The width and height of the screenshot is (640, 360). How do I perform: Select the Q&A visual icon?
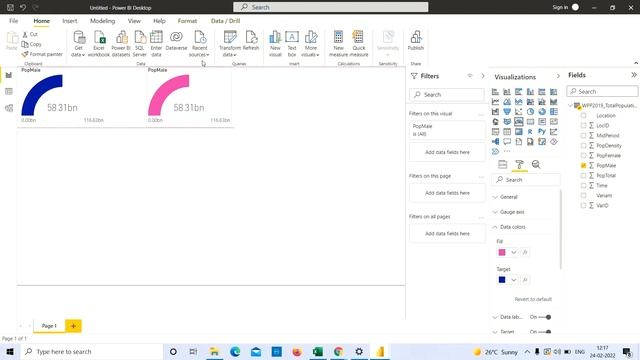pos(507,142)
